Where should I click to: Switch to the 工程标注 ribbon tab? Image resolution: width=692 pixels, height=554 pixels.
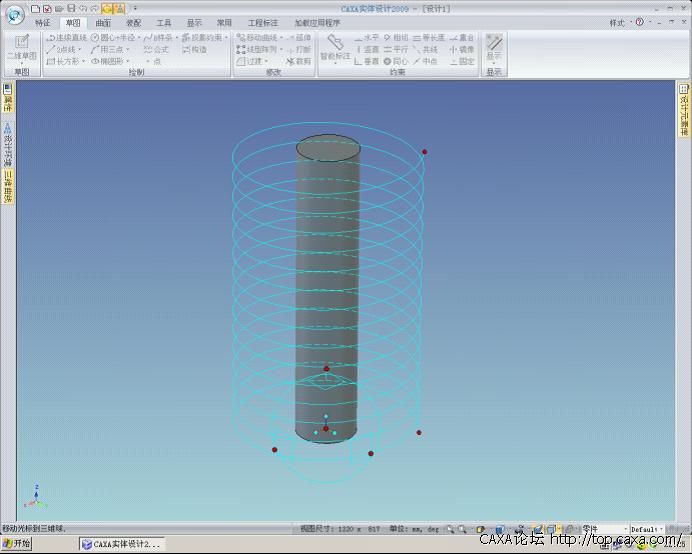263,23
